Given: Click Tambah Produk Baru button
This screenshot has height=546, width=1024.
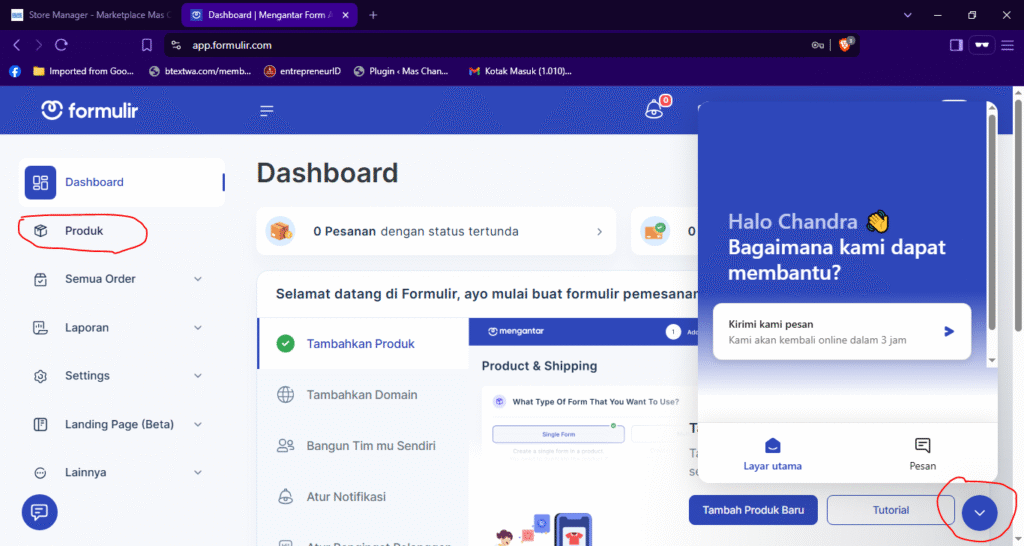Looking at the screenshot, I should coord(753,510).
